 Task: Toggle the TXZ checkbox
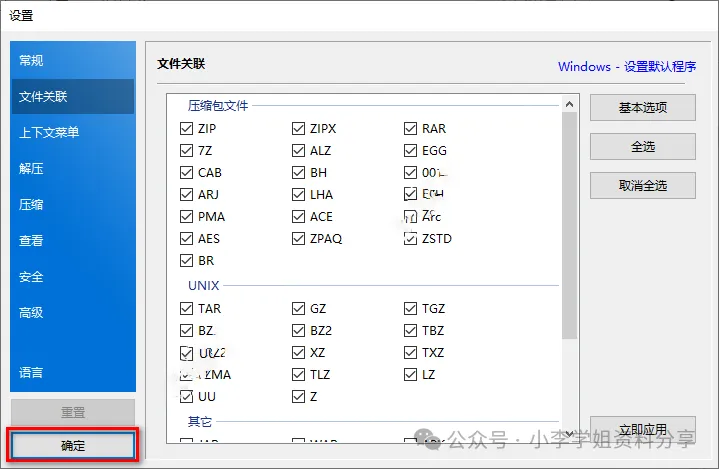coord(410,353)
